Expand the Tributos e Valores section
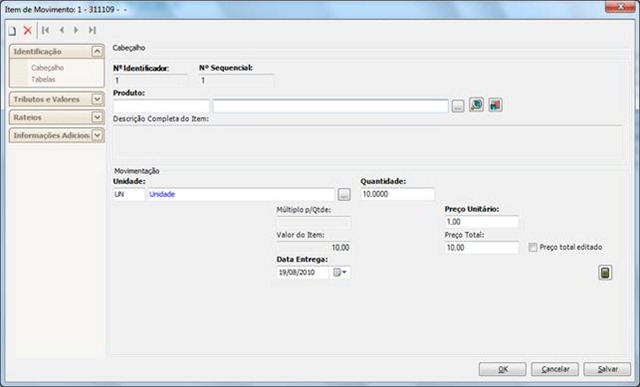640x387 pixels. pyautogui.click(x=97, y=99)
